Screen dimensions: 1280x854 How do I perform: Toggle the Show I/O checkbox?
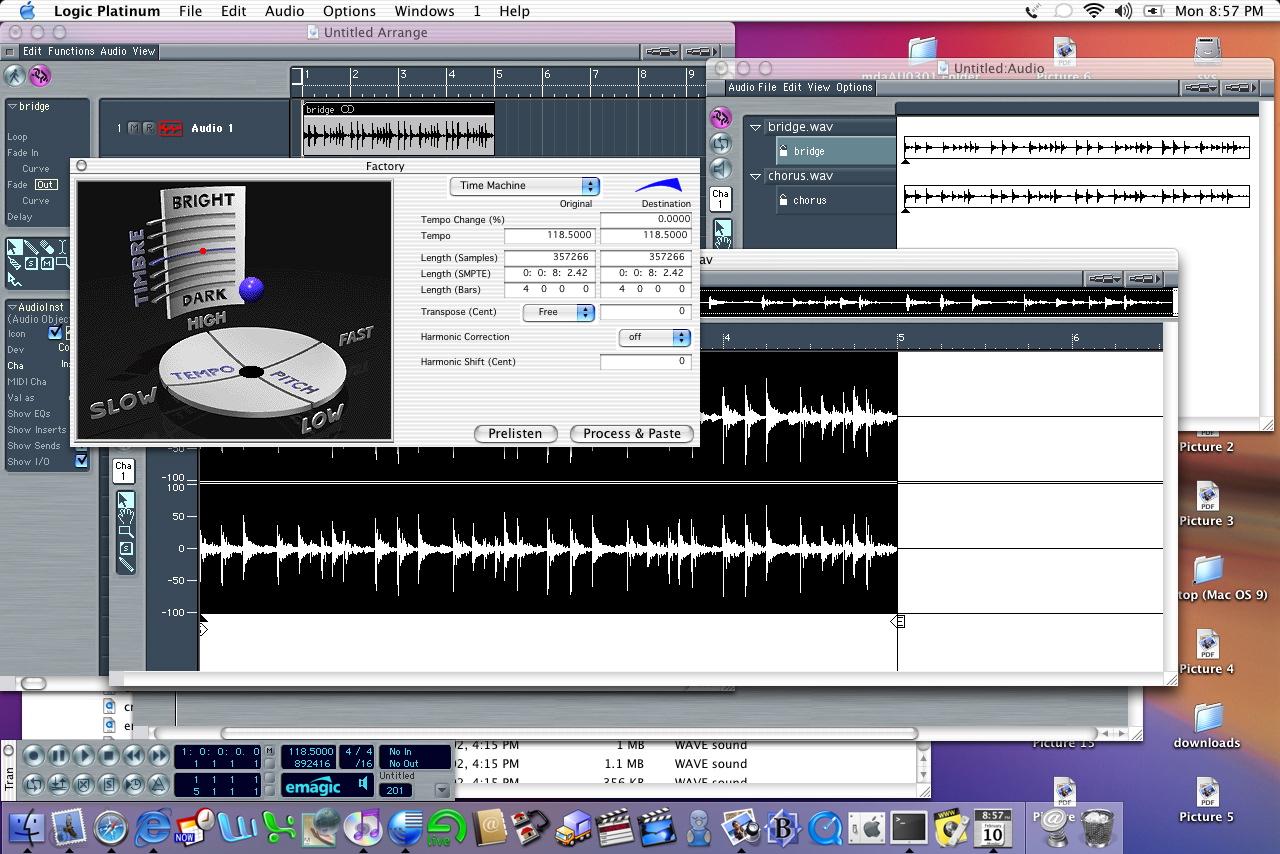(x=82, y=461)
